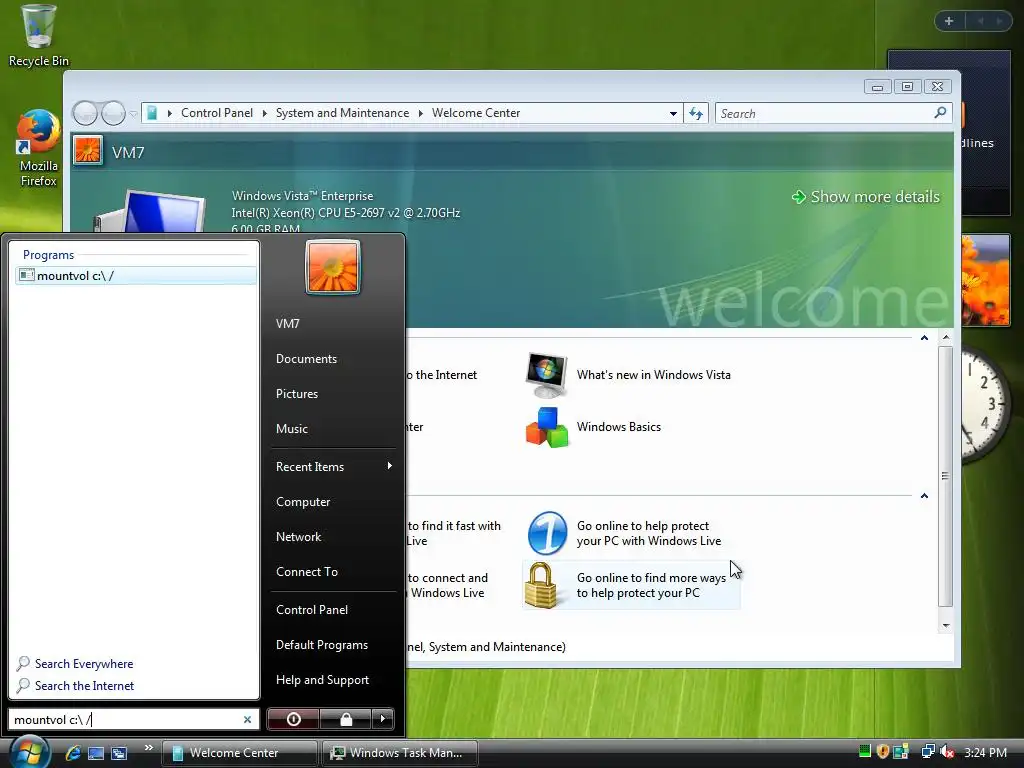Open Network from Start menu
This screenshot has height=768, width=1024.
click(x=298, y=537)
